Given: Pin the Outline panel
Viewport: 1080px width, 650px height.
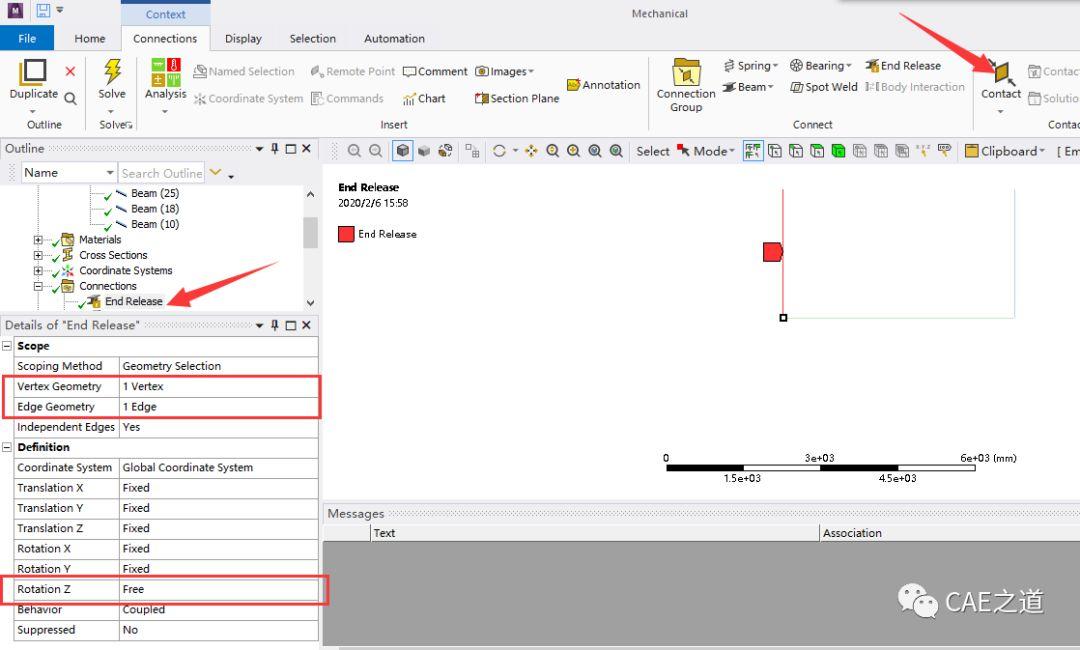Looking at the screenshot, I should pyautogui.click(x=274, y=148).
